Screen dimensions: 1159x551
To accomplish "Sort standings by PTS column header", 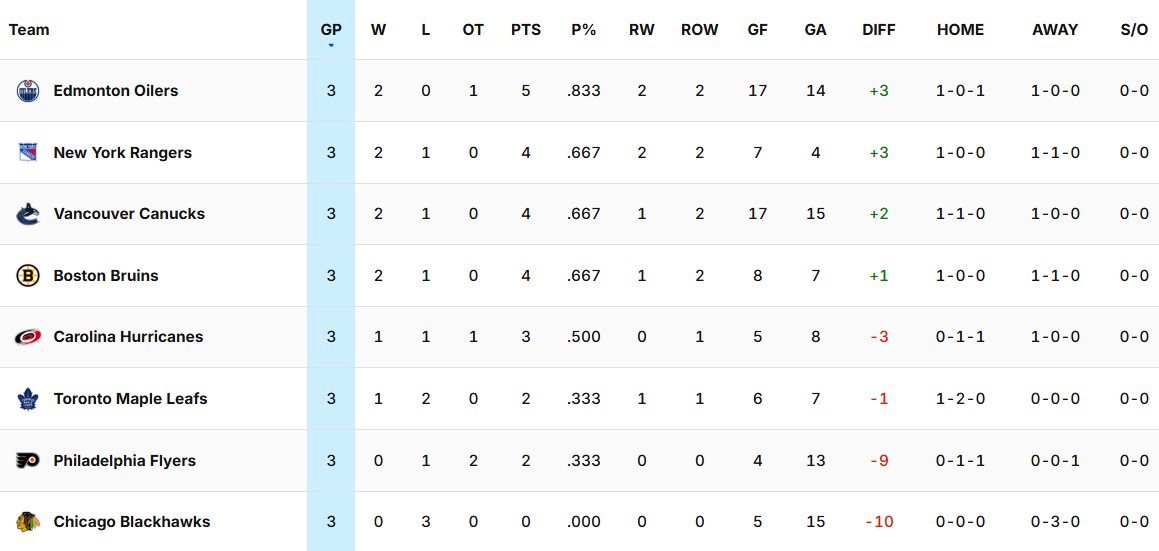I will (526, 30).
